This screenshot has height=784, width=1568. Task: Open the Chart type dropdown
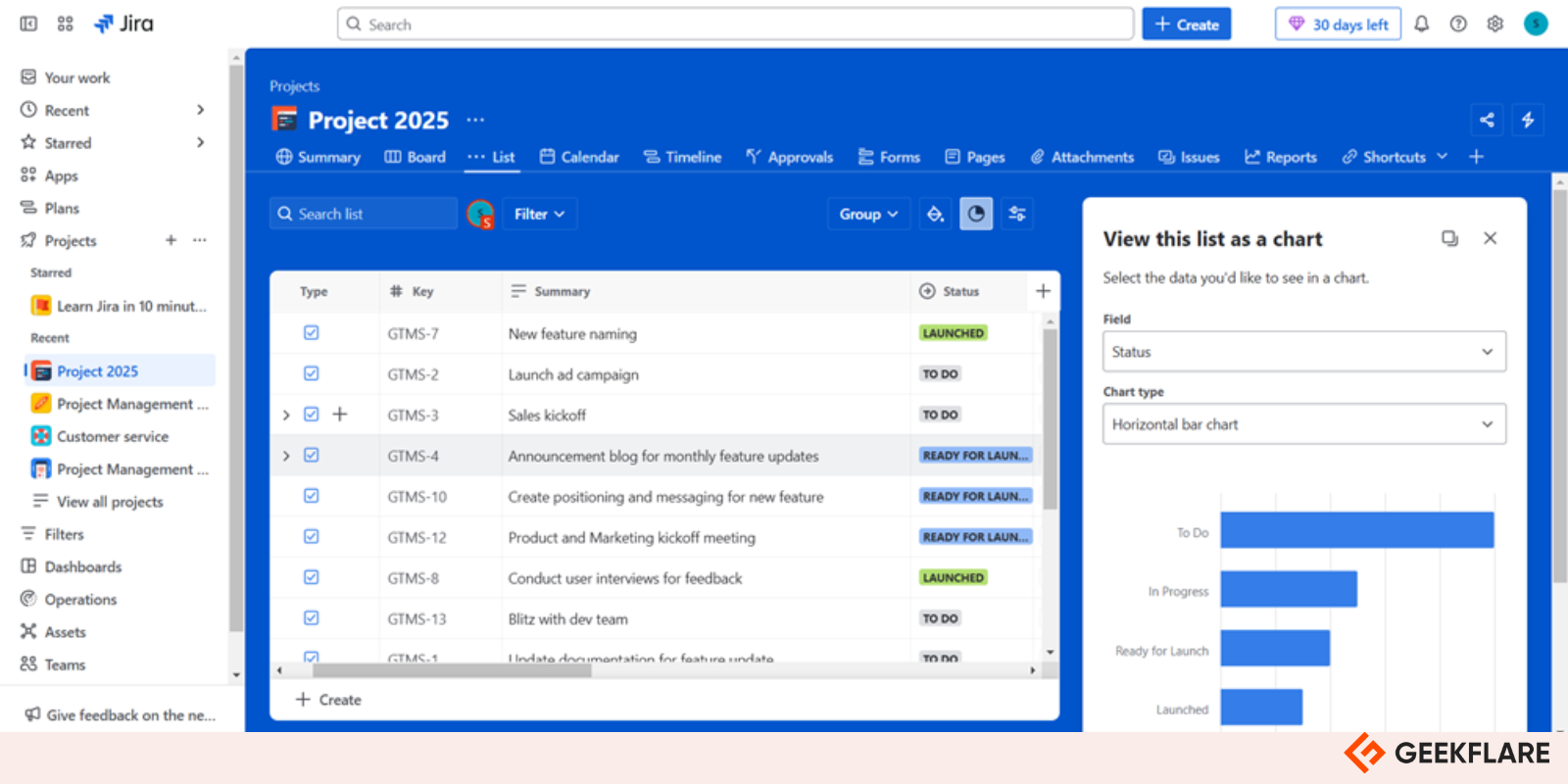(x=1304, y=424)
